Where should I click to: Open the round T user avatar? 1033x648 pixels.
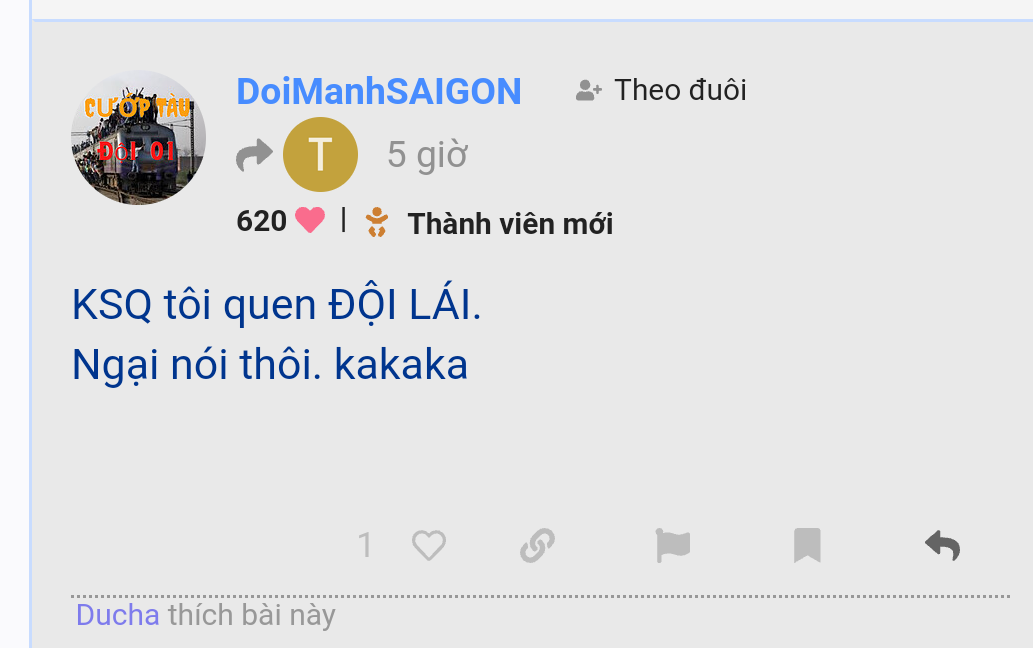pos(320,155)
